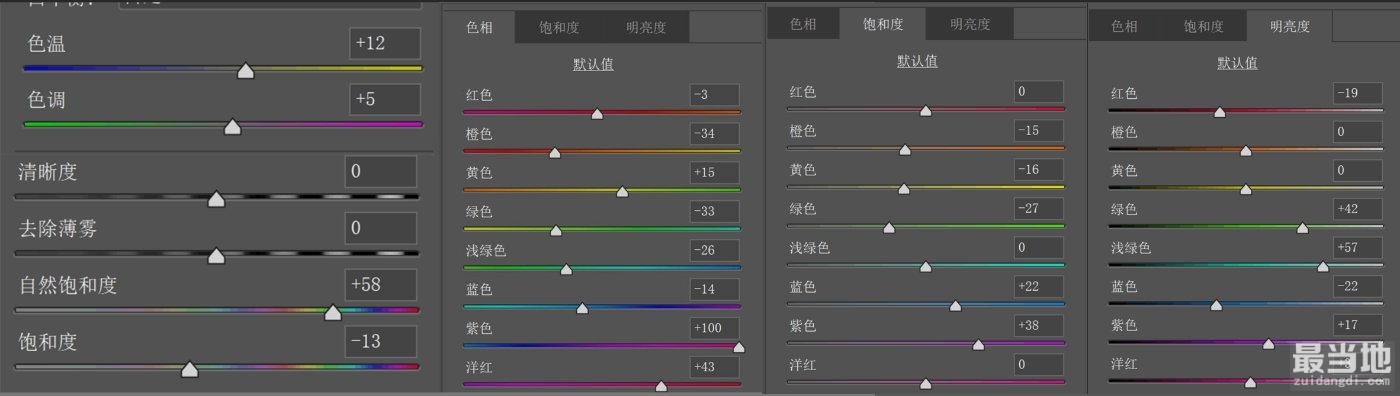Image resolution: width=1400 pixels, height=396 pixels.
Task: Click the 自然饱和度 field showing +58
Action: click(380, 285)
